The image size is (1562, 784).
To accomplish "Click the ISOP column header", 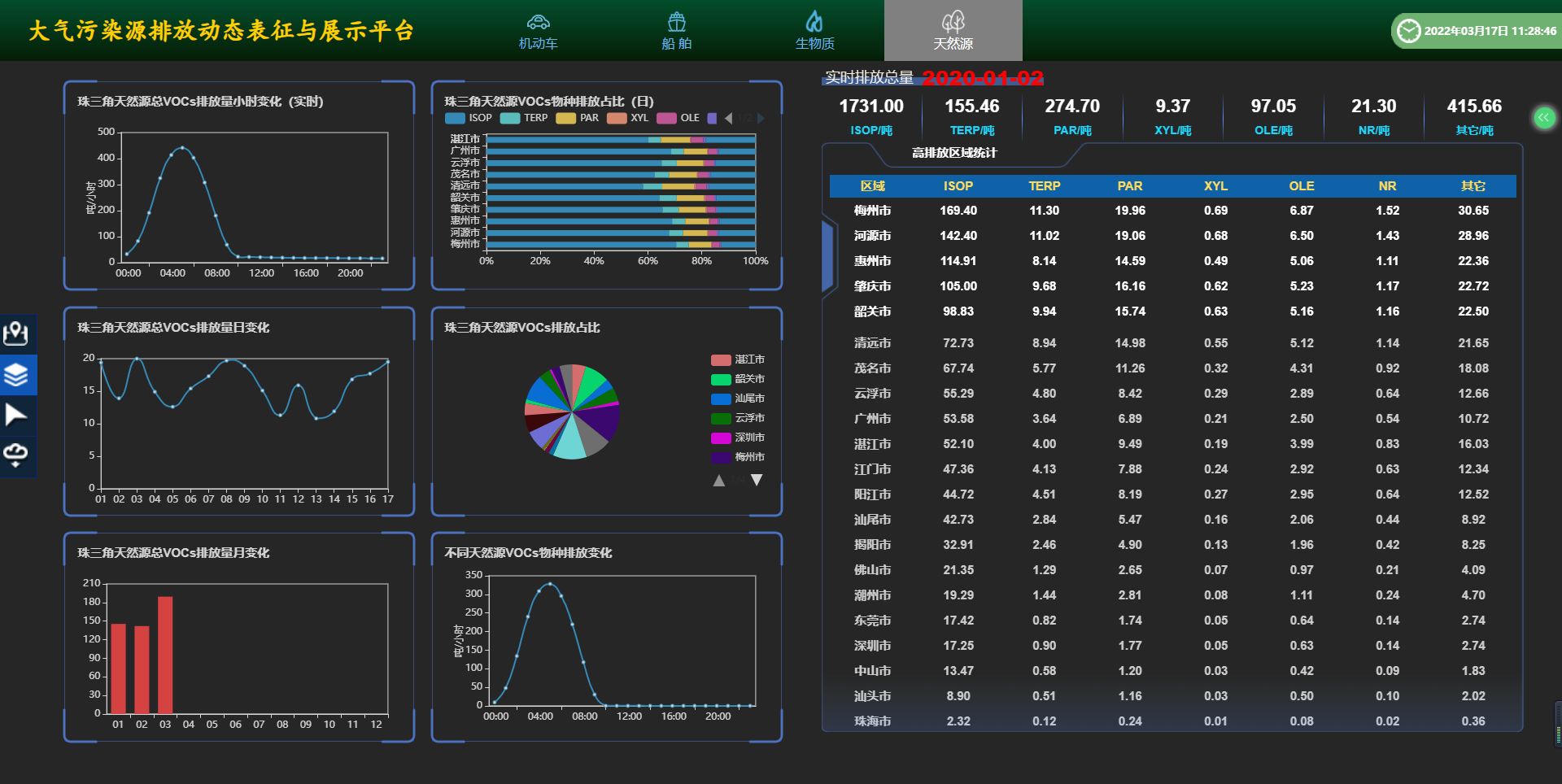I will click(x=958, y=186).
